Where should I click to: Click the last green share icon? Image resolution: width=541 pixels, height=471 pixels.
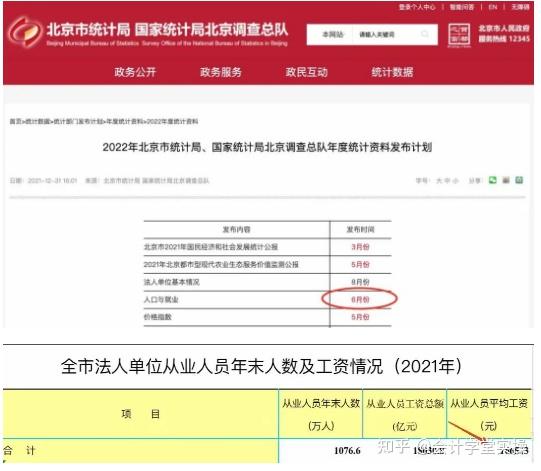click(519, 180)
